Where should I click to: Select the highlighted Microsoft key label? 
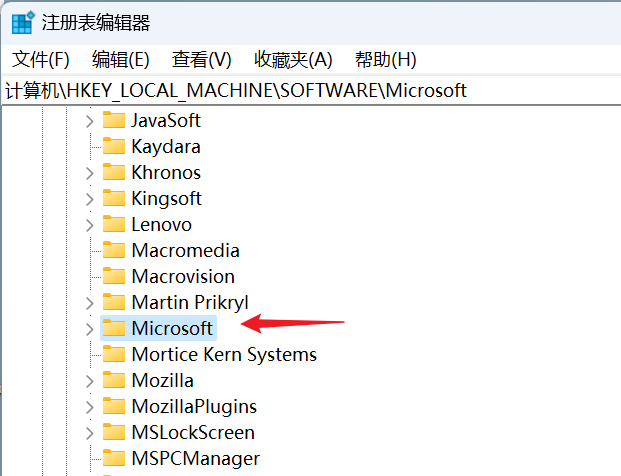pos(172,328)
